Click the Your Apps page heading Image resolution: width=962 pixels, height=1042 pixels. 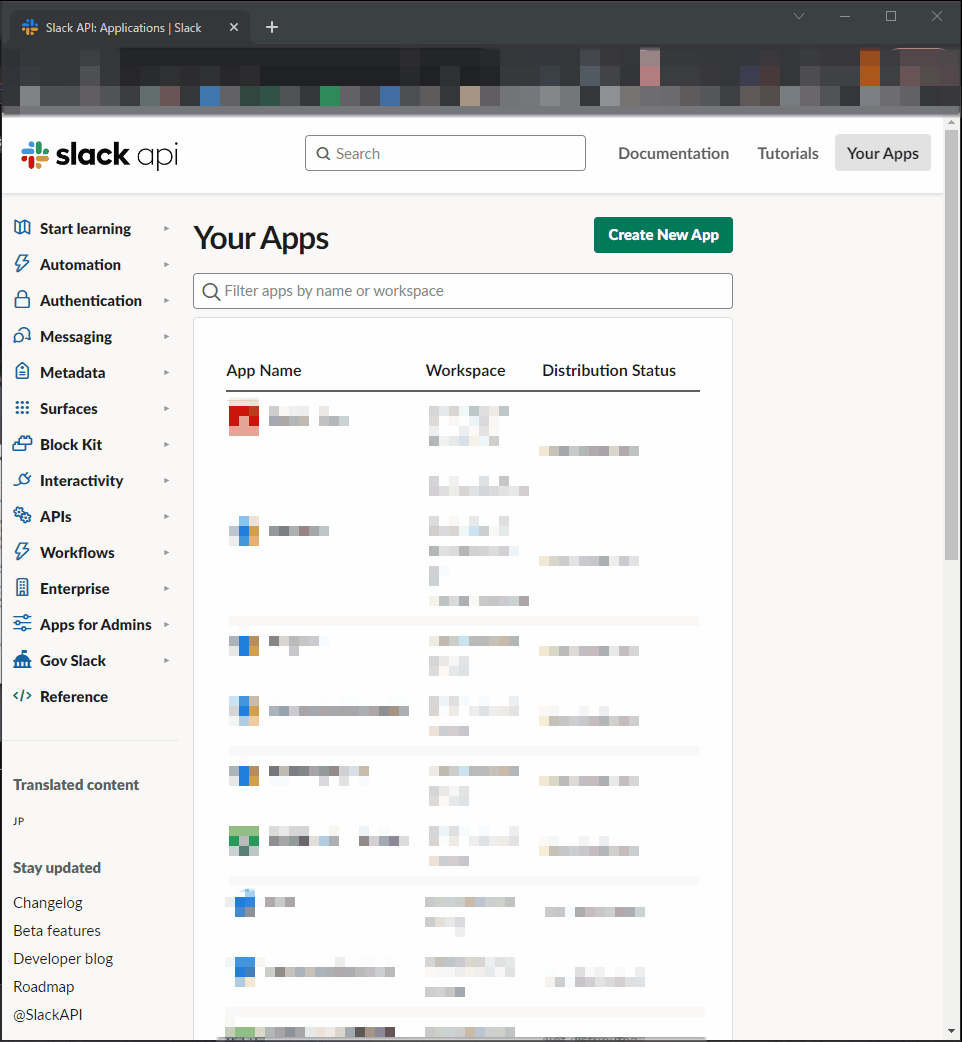coord(261,238)
